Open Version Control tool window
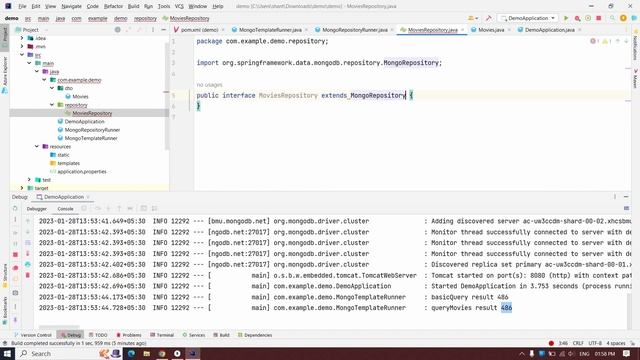Viewport: 640px width, 360px height. [33, 335]
